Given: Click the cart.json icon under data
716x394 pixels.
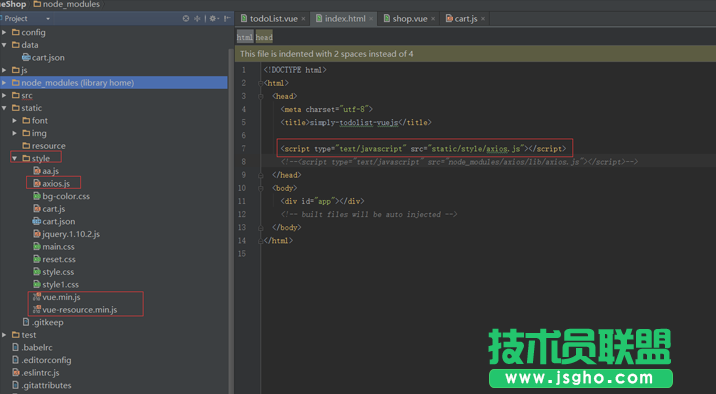Looking at the screenshot, I should click(x=26, y=58).
